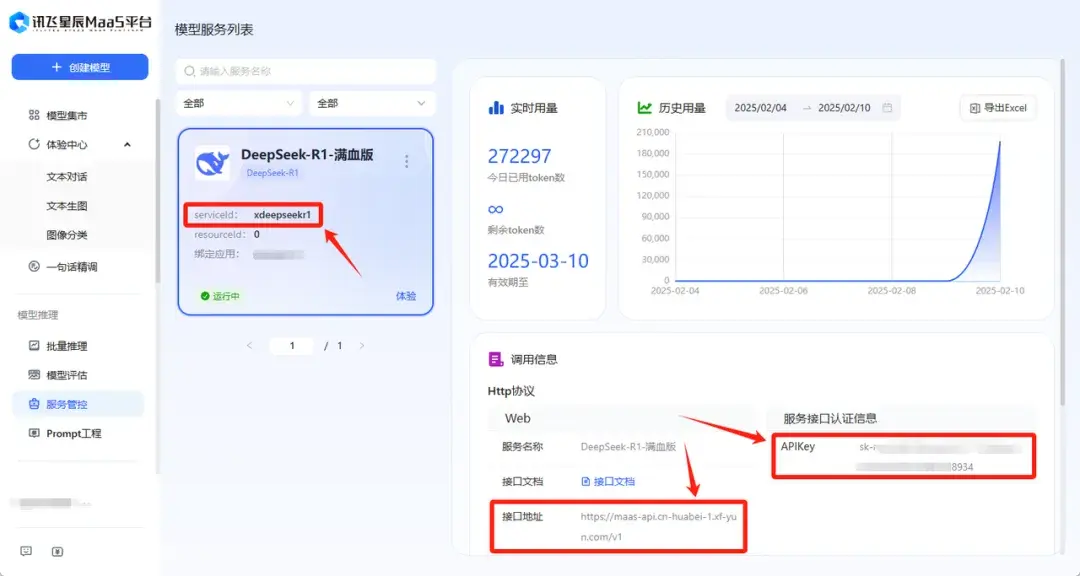Screen dimensions: 1080x576
Task: Select the Web tab under Http协议
Action: (518, 419)
